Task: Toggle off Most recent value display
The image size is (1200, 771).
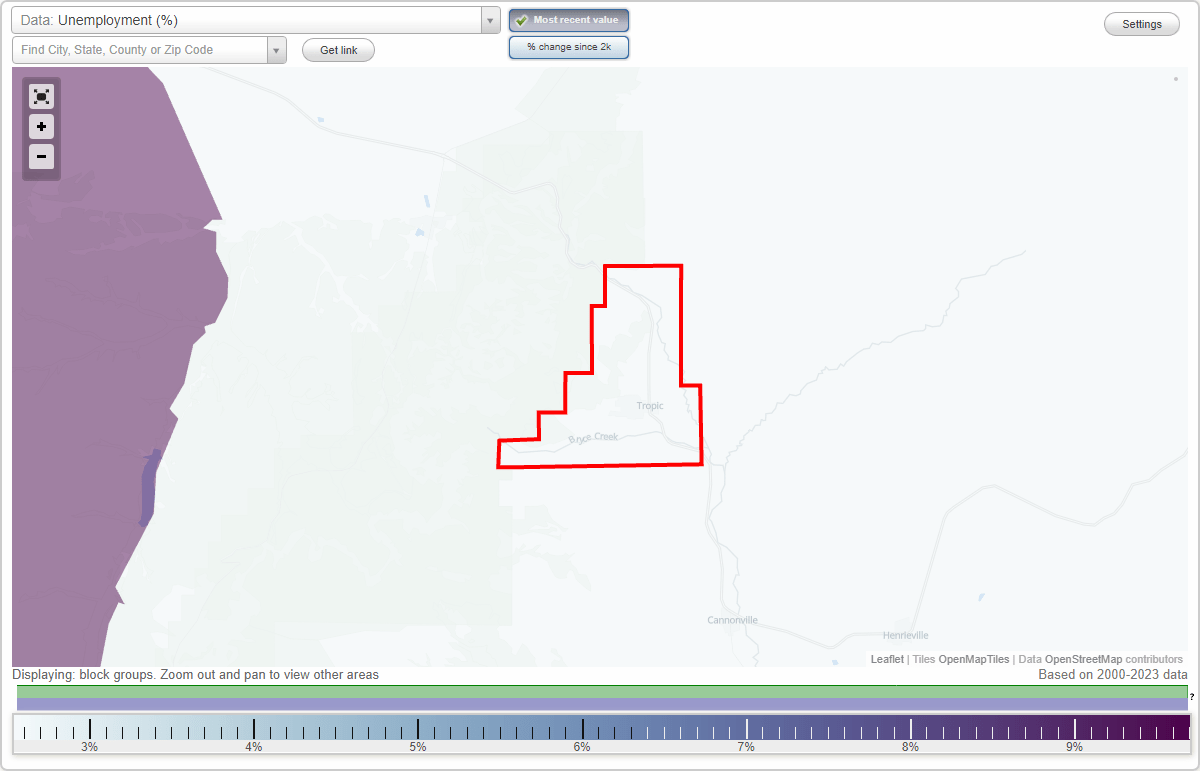Action: pyautogui.click(x=568, y=20)
